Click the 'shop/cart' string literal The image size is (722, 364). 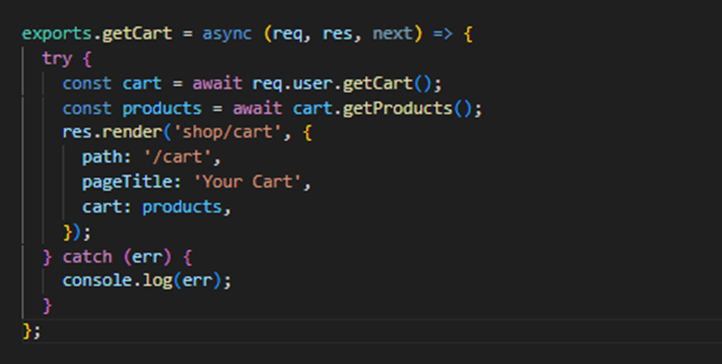coord(227,133)
